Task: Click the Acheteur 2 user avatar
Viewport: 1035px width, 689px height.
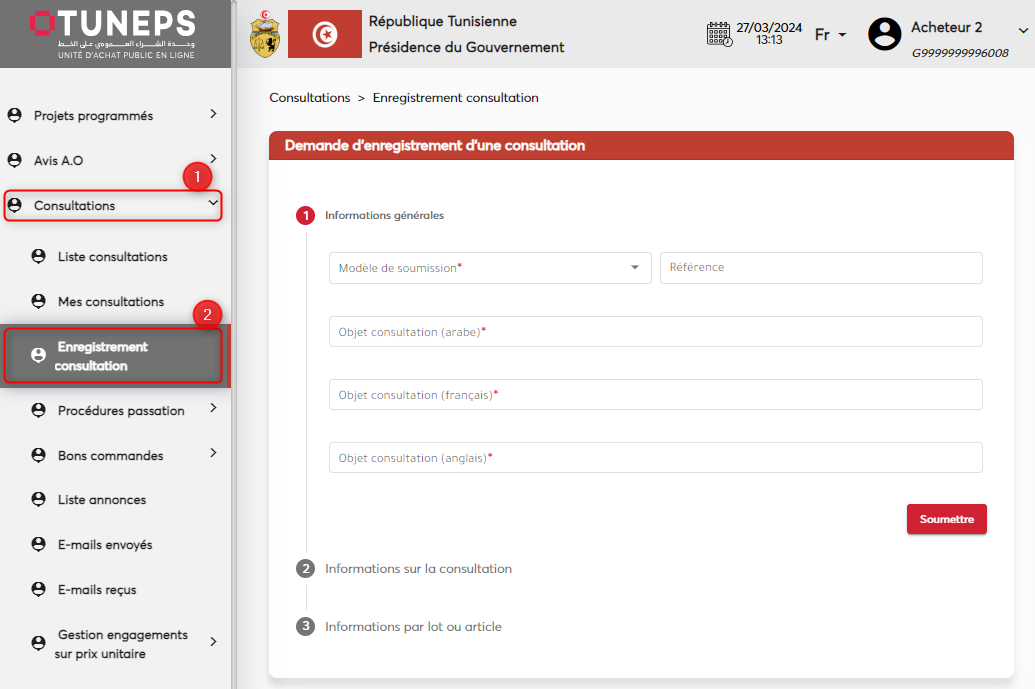Action: [x=884, y=34]
